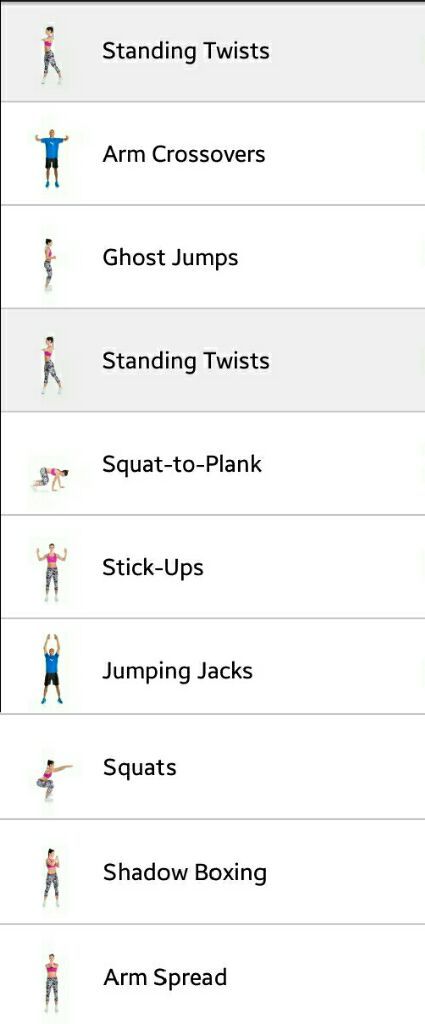Choose the Squat-to-Plank exercise label
This screenshot has width=425, height=1024.
coord(182,464)
